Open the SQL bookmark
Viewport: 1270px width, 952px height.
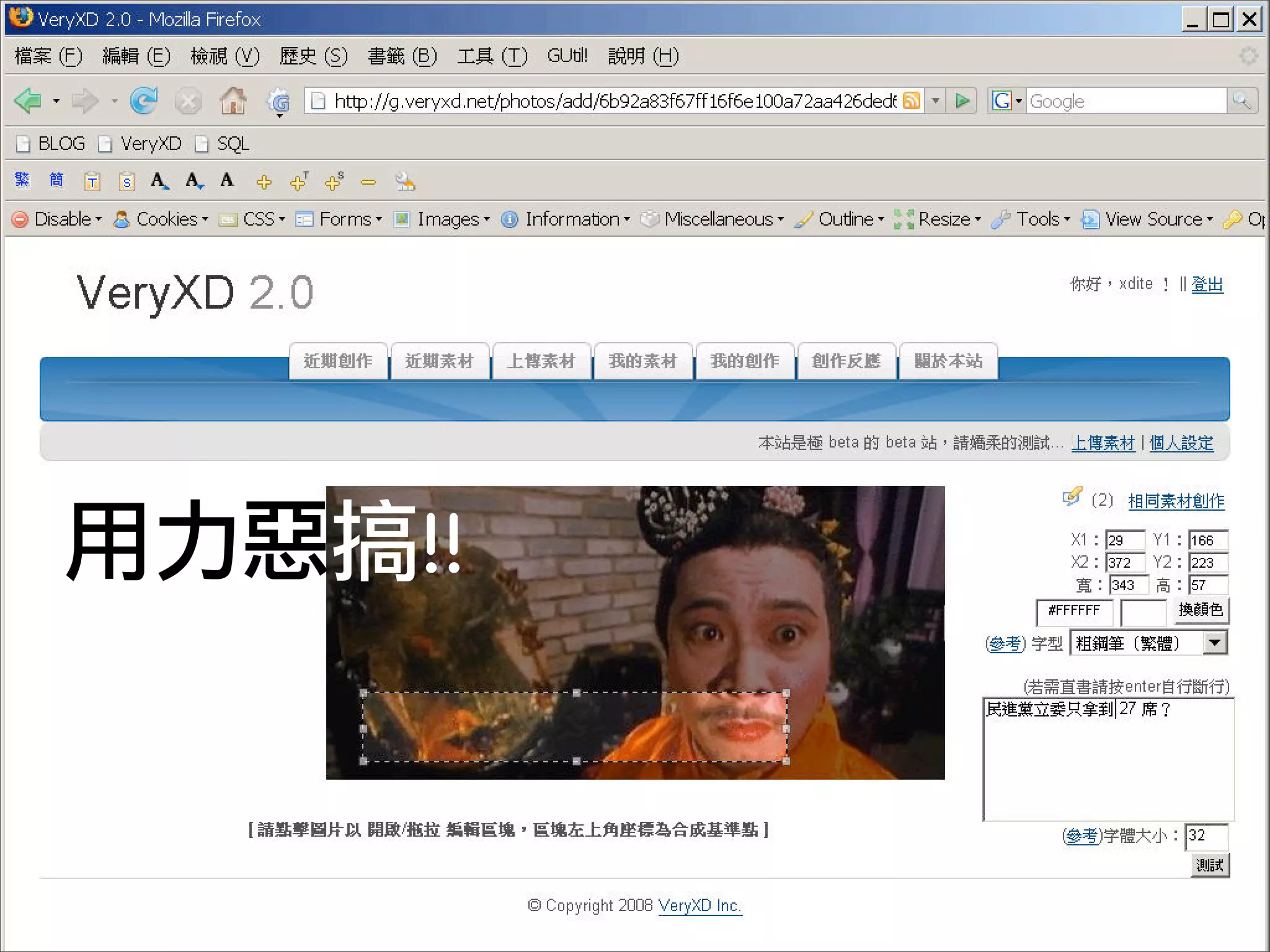tap(222, 143)
